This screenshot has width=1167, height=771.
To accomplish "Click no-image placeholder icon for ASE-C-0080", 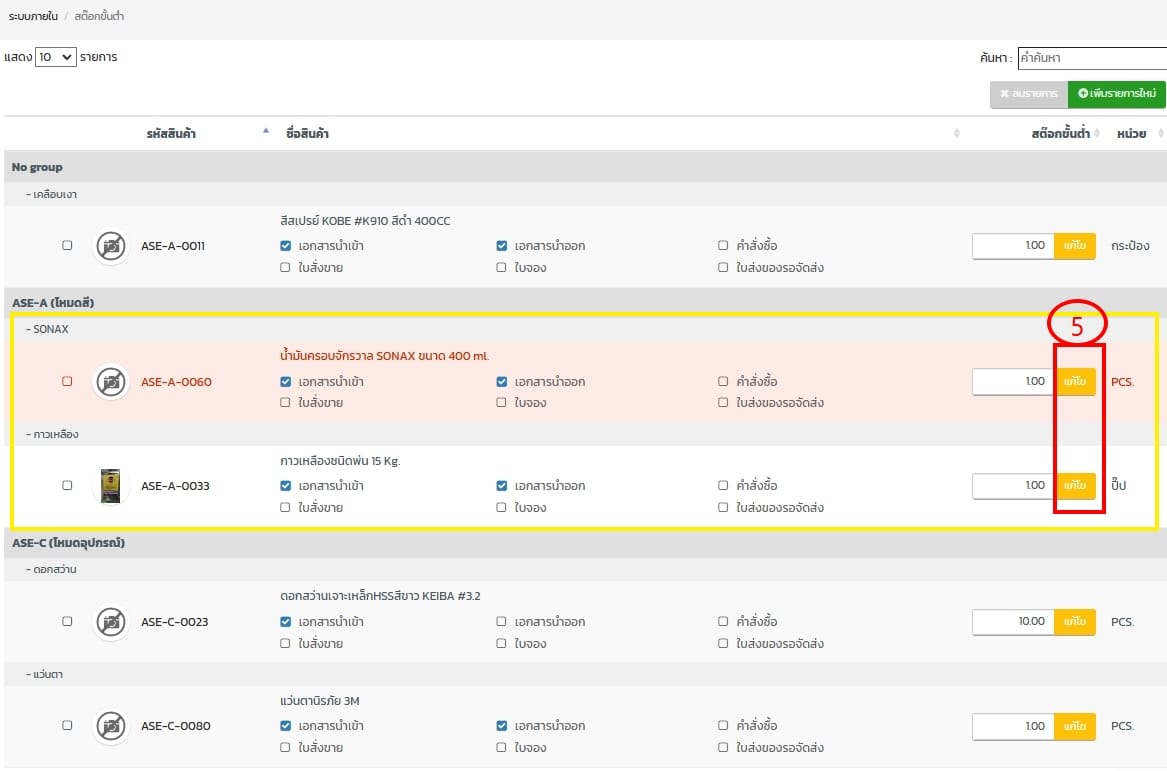I will [x=111, y=726].
